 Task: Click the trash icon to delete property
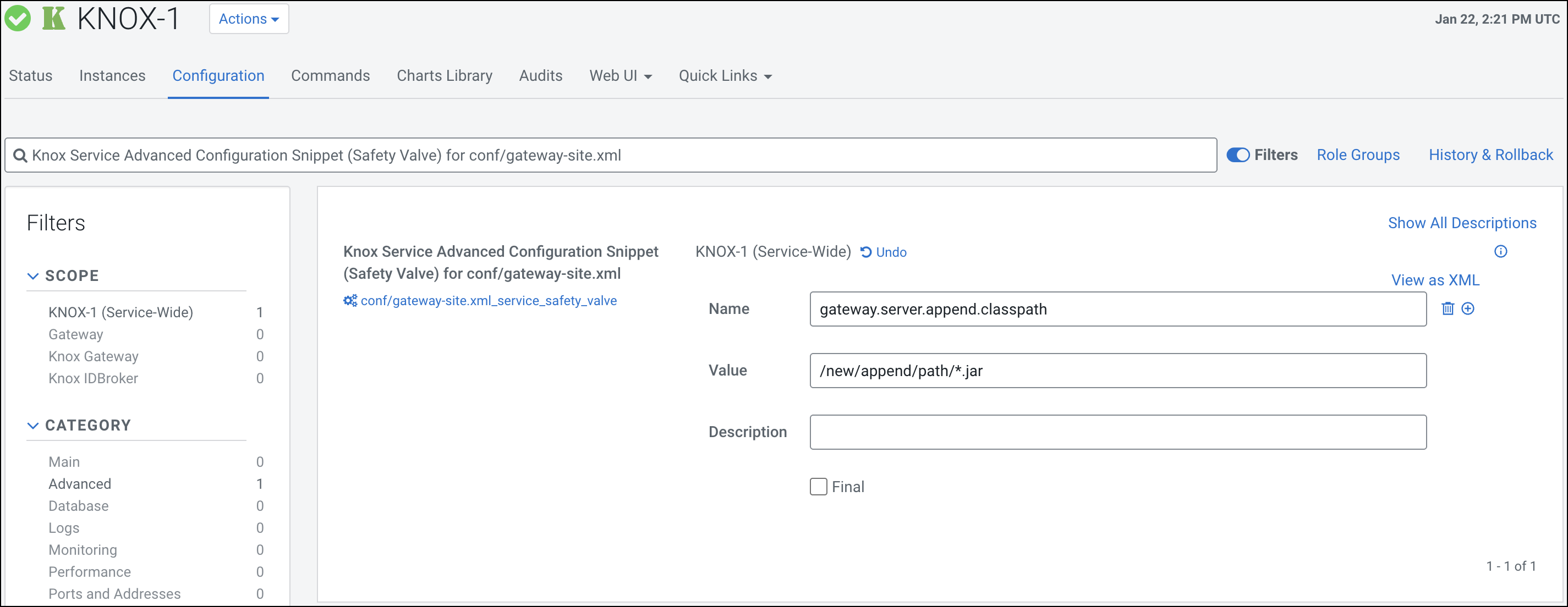(x=1448, y=309)
